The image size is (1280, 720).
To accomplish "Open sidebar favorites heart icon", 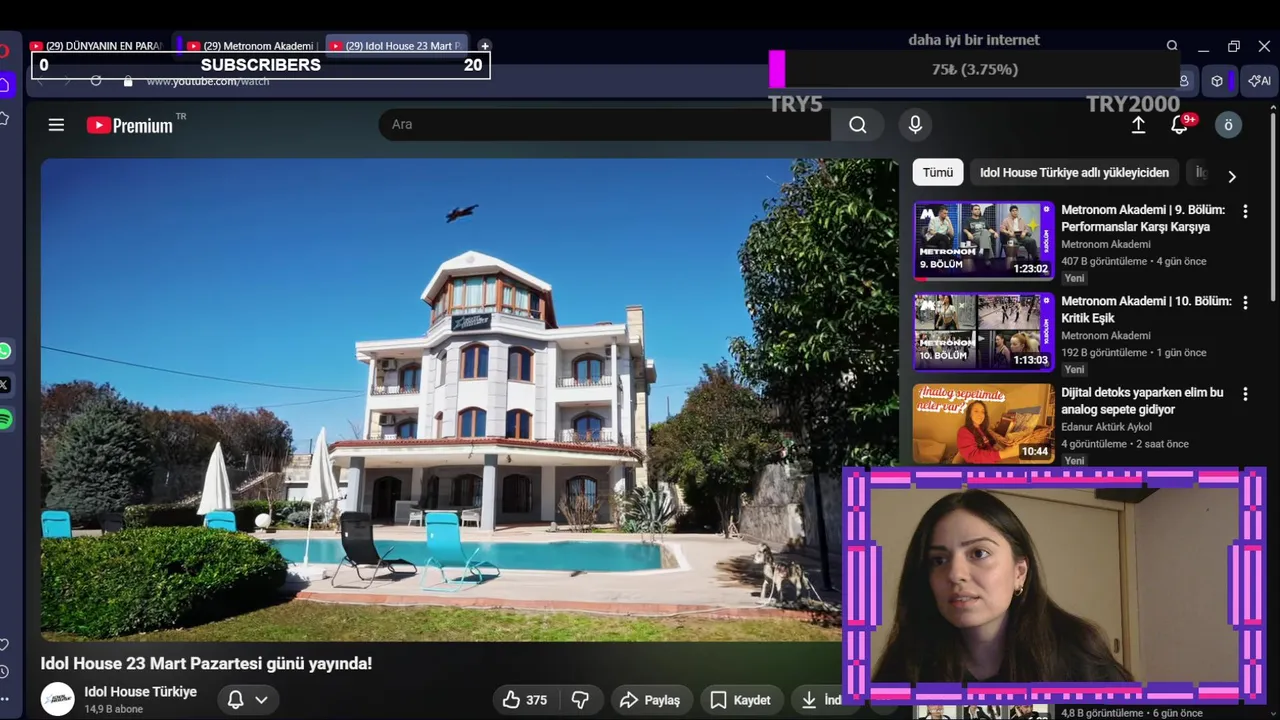I will (4, 645).
